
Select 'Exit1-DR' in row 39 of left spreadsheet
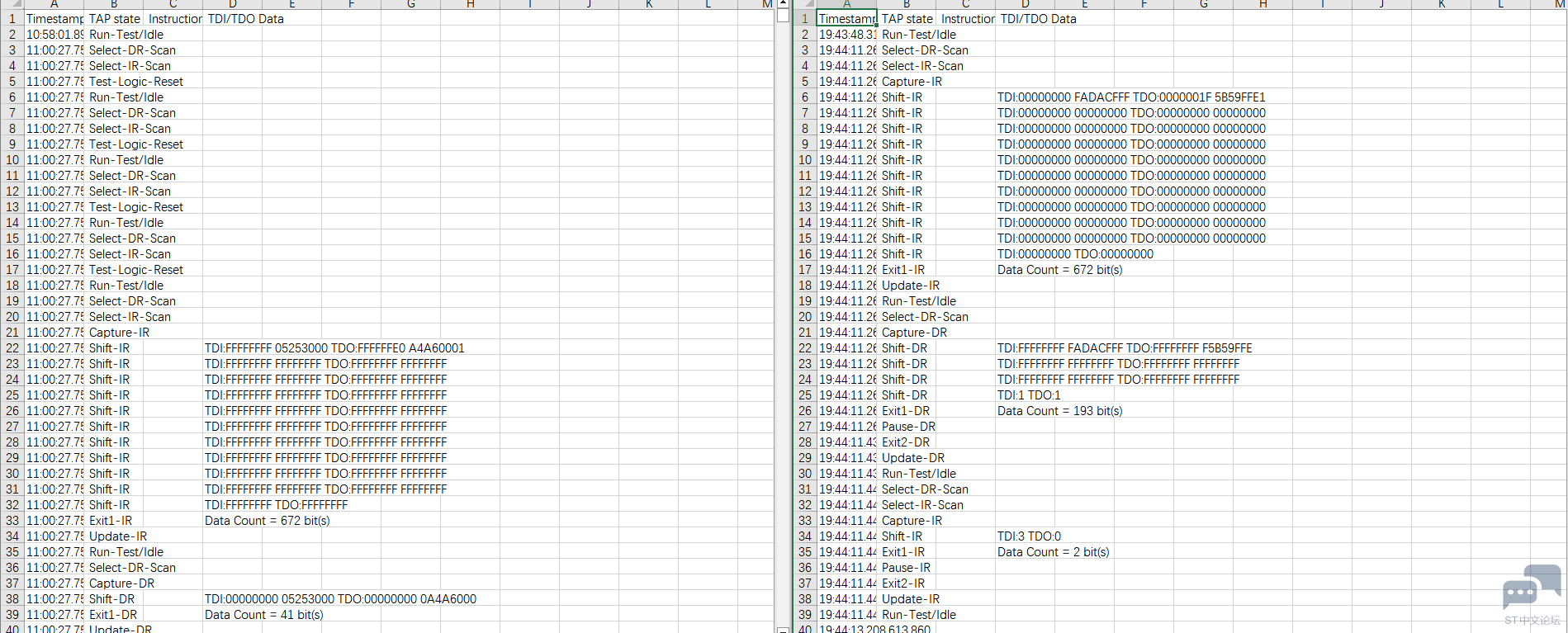click(x=113, y=614)
